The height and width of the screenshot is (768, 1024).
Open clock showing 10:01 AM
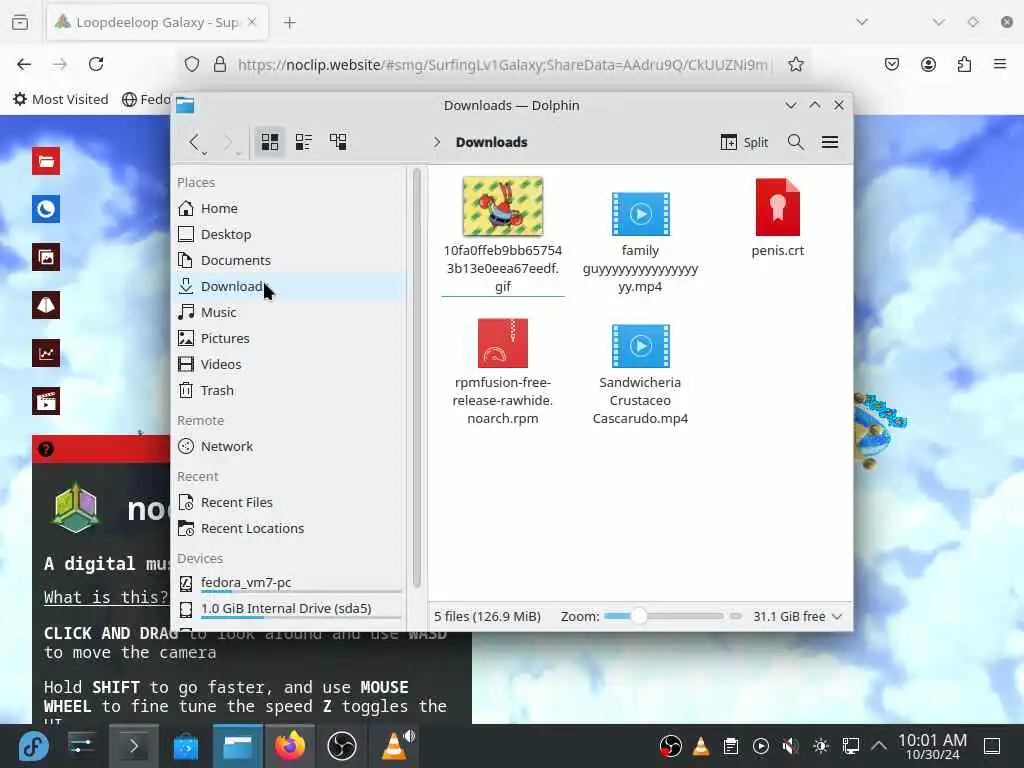click(x=932, y=746)
